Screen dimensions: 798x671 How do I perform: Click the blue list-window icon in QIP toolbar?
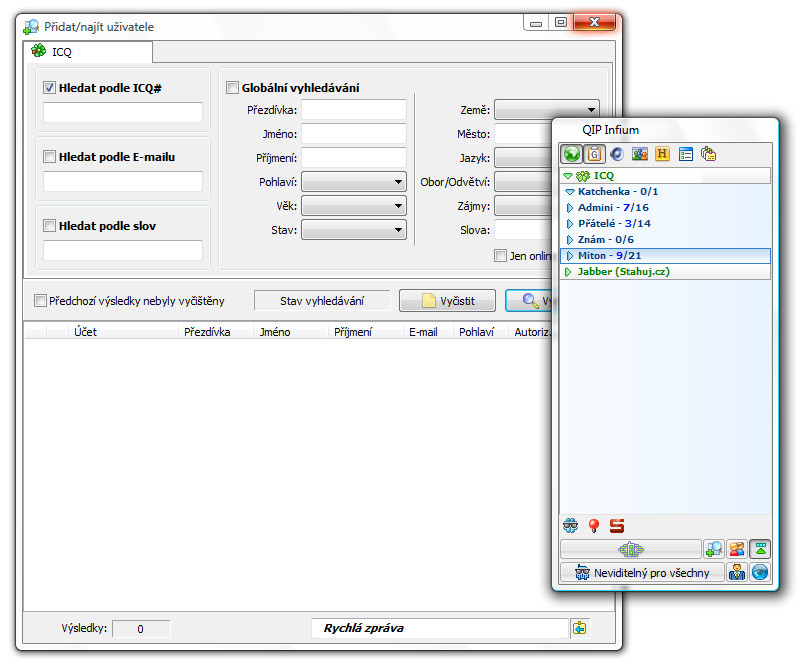point(686,154)
